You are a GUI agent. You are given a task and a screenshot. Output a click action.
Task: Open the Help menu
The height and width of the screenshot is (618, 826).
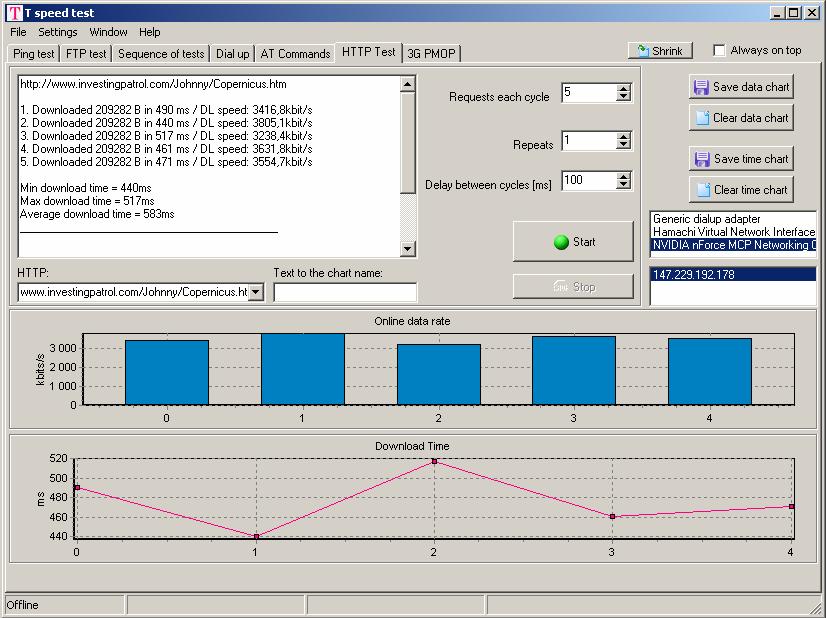tap(150, 32)
